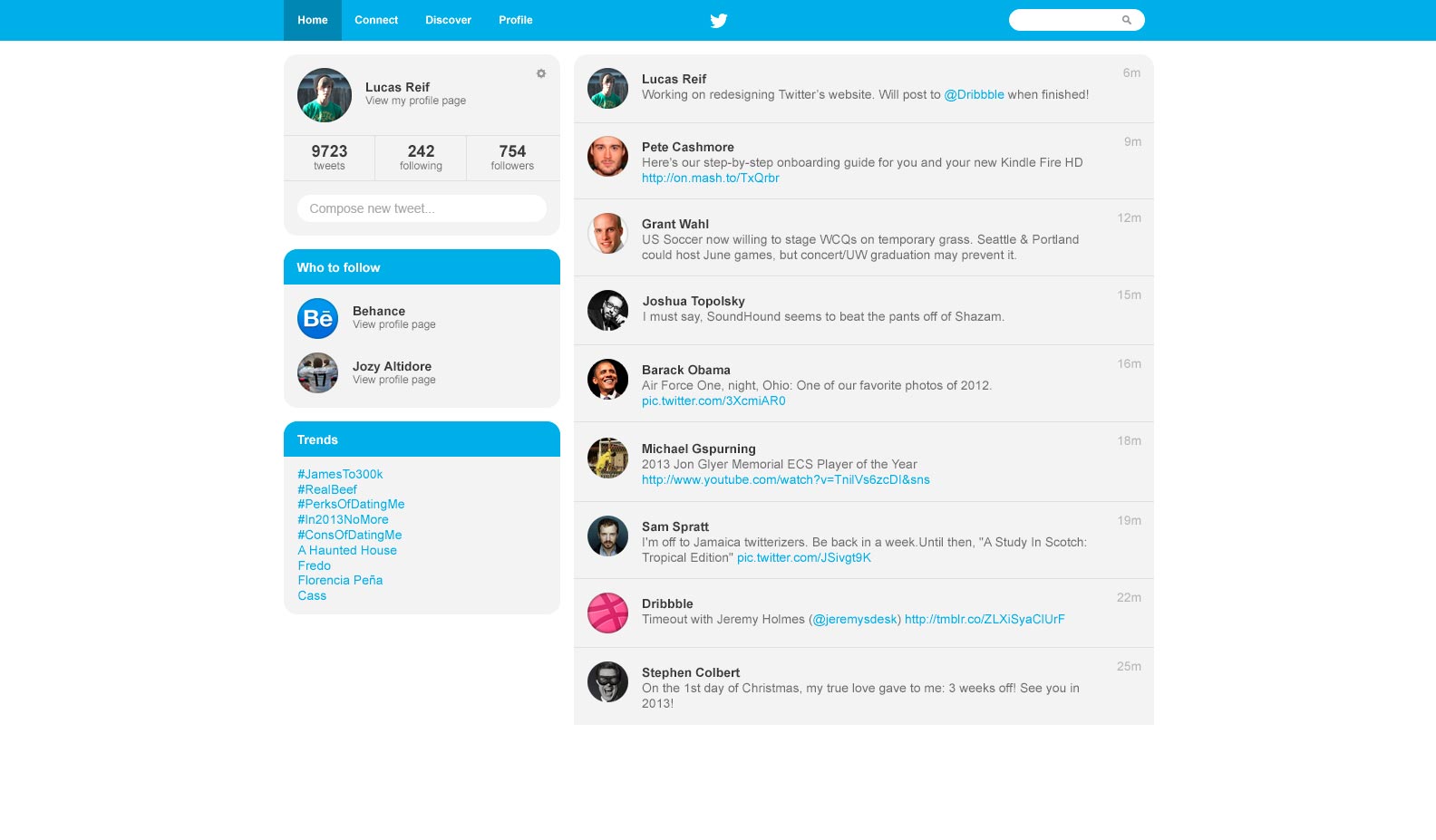Open the #RealBeef trend
1436x840 pixels.
[327, 489]
